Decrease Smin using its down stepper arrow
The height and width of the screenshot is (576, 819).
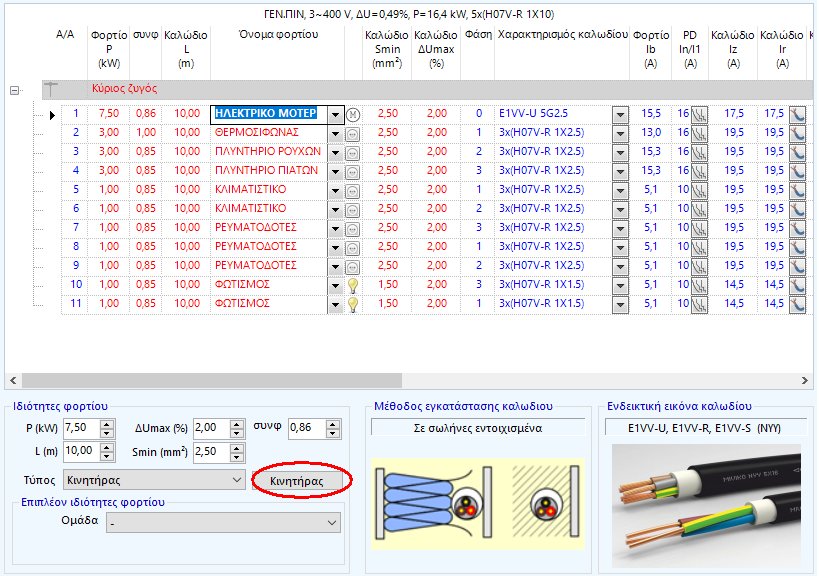(x=236, y=455)
